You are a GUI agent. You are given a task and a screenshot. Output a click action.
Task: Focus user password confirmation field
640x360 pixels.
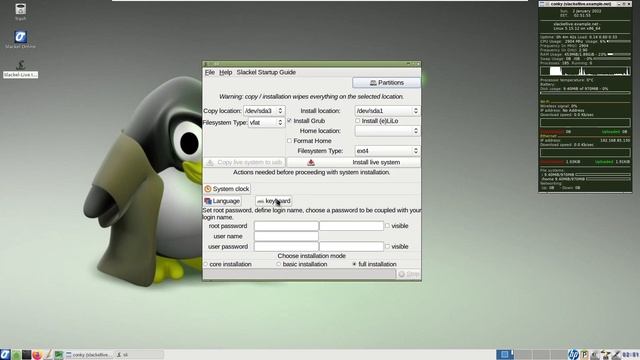(x=351, y=247)
